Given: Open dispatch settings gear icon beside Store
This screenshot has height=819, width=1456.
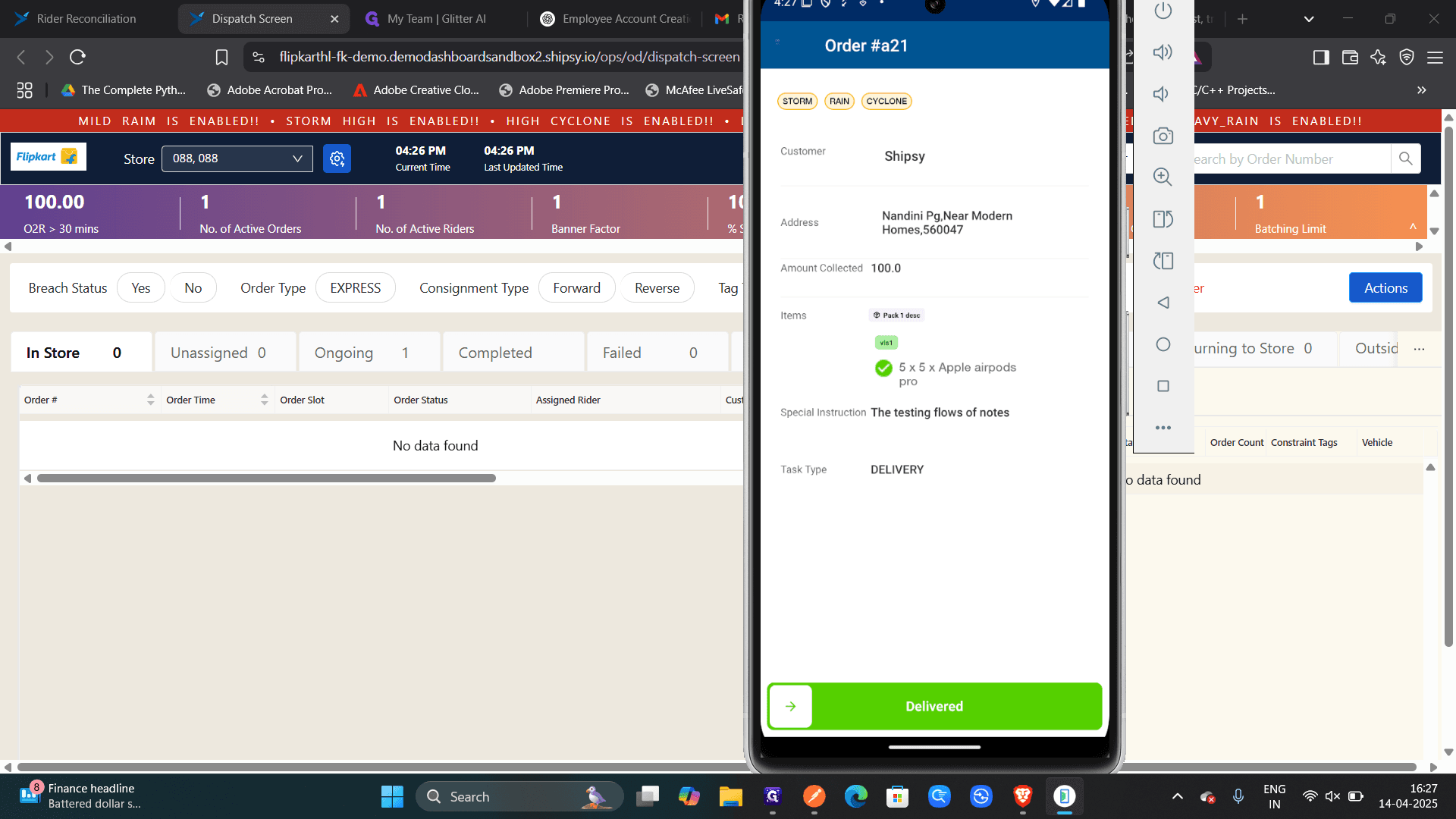Looking at the screenshot, I should (x=337, y=158).
